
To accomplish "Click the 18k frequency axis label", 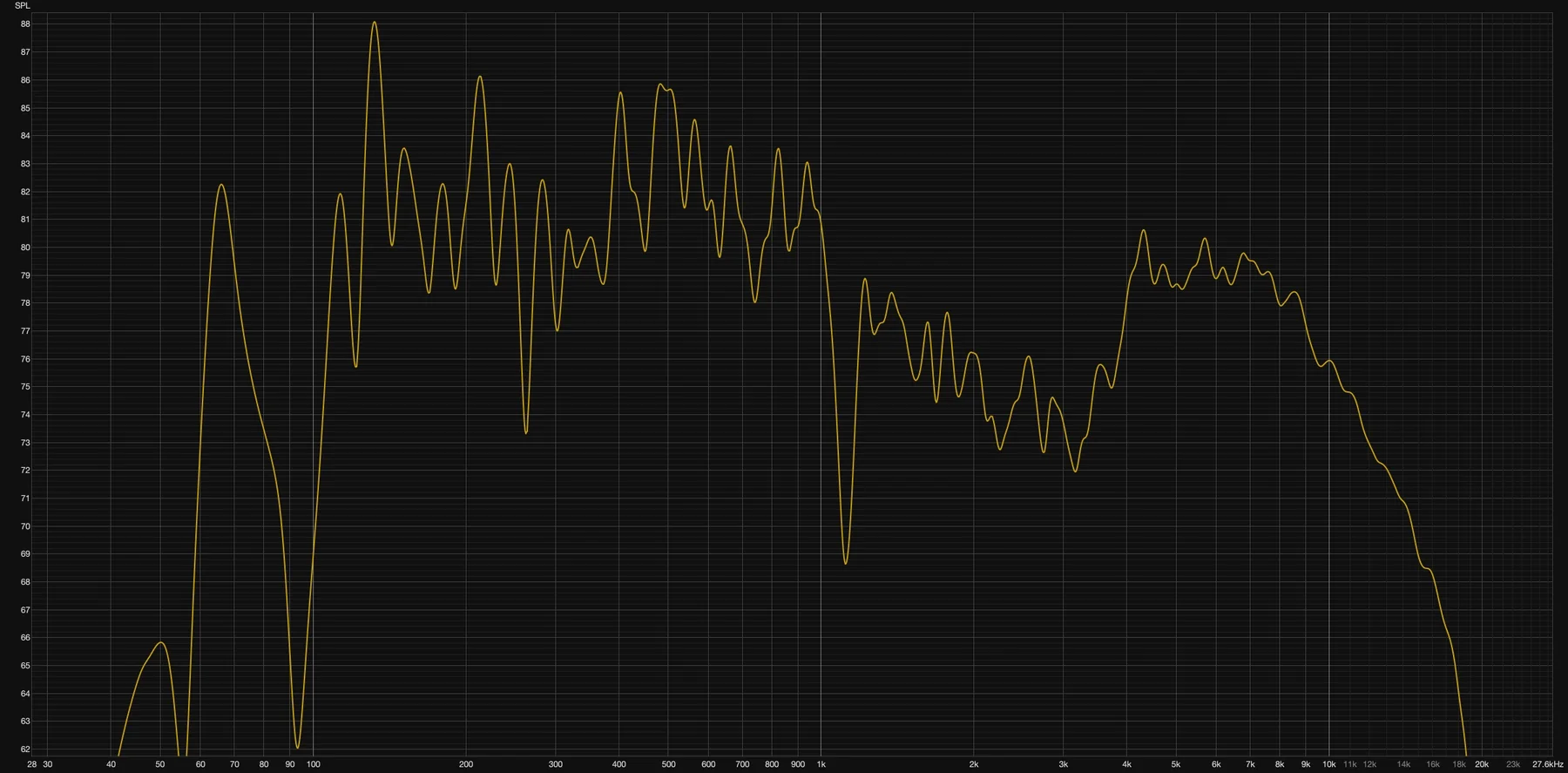I will point(1459,764).
